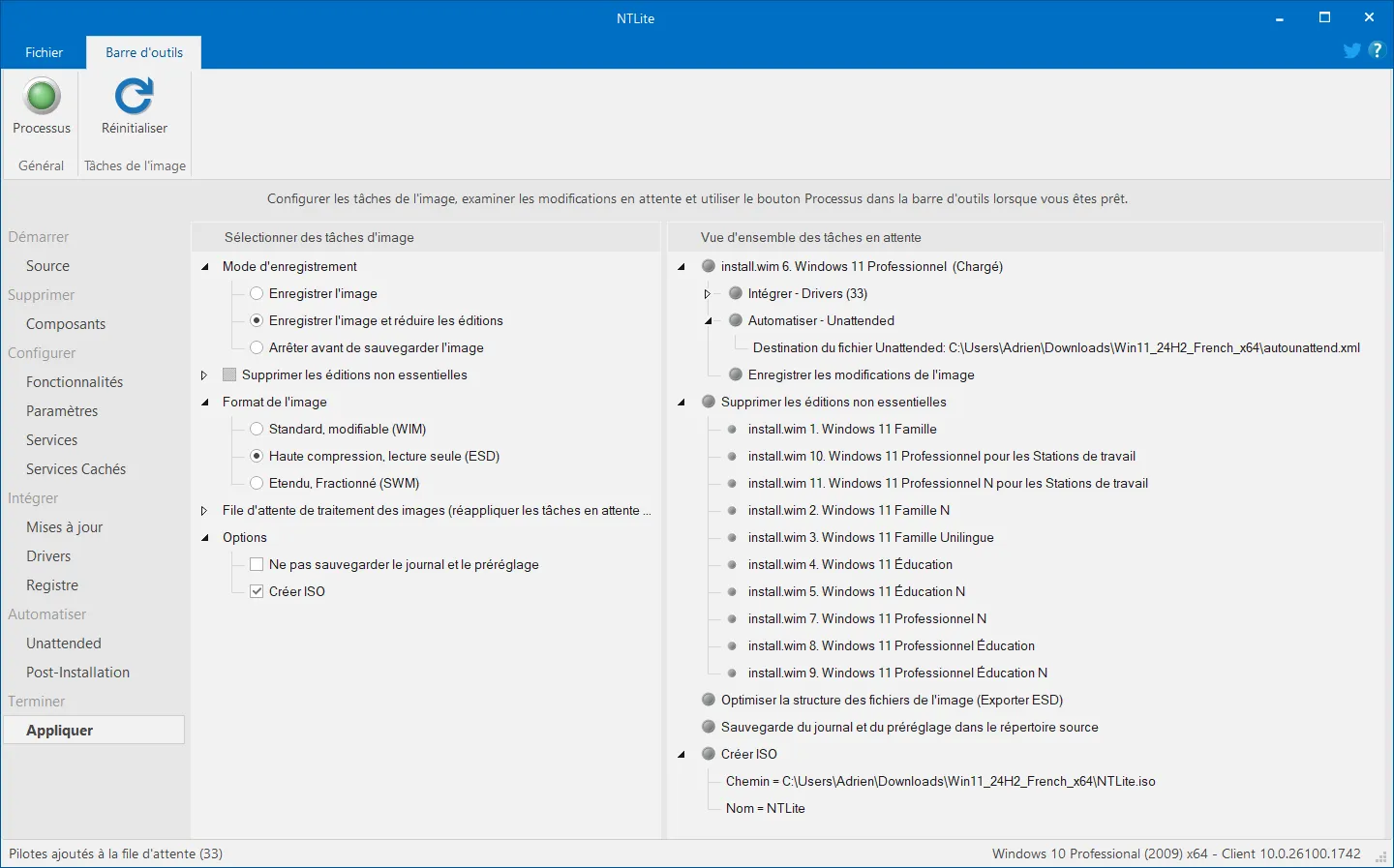The image size is (1394, 868).
Task: Click the Réinitialiser refresh icon
Action: 134,96
